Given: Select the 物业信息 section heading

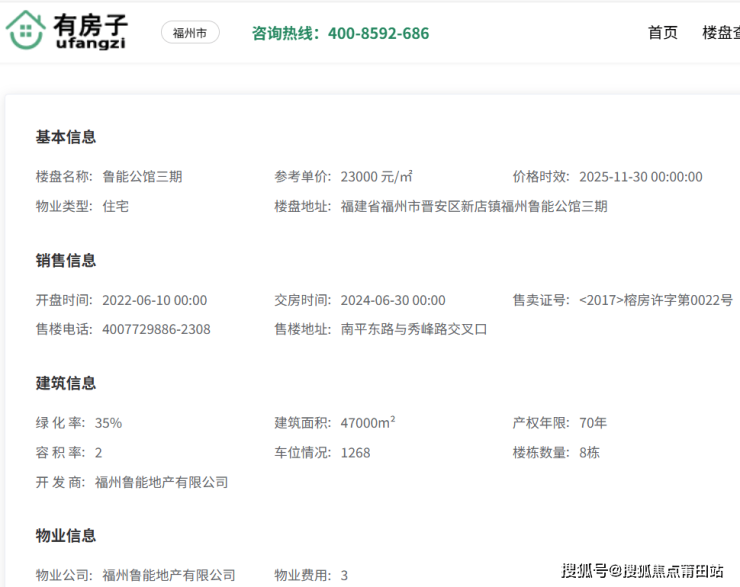Looking at the screenshot, I should click(66, 536).
